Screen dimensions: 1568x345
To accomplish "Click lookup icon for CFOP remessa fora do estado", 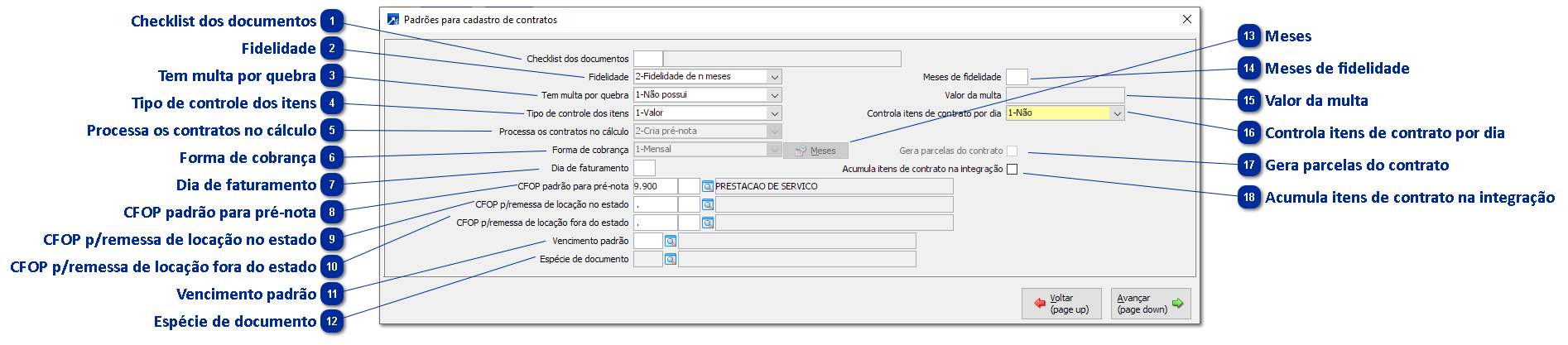I will [708, 223].
